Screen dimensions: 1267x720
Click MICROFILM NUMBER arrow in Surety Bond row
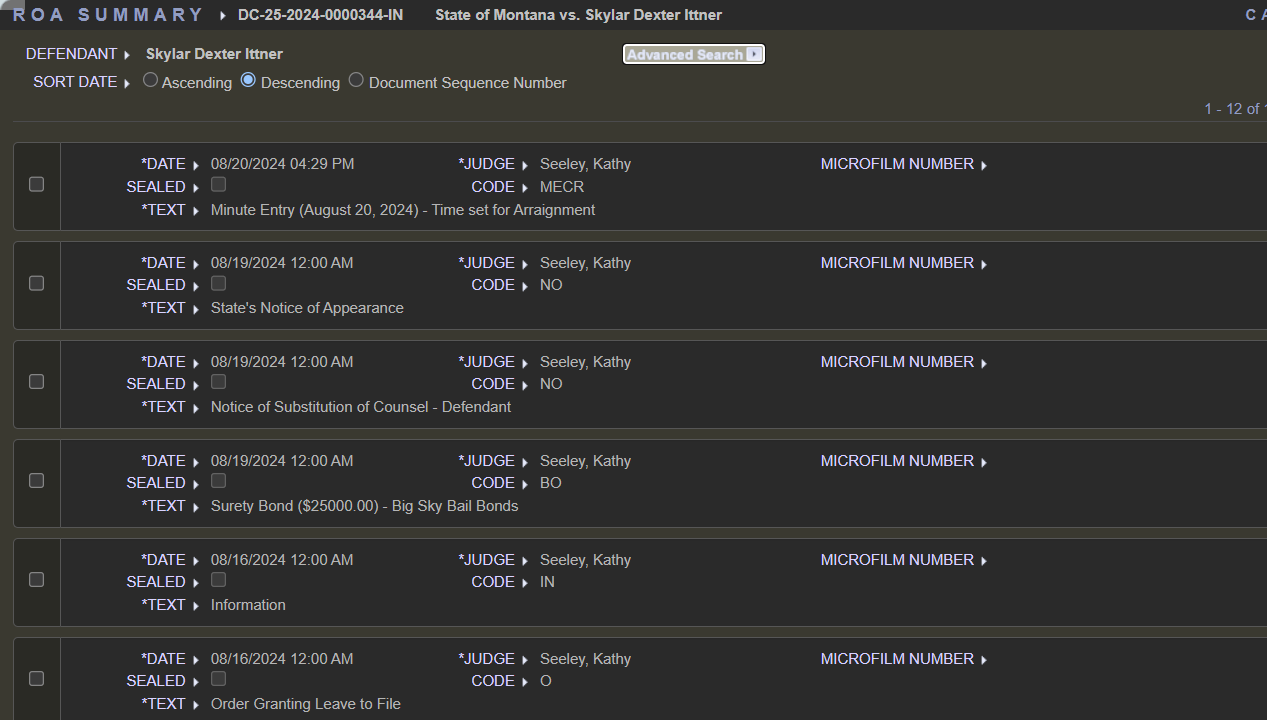point(984,462)
